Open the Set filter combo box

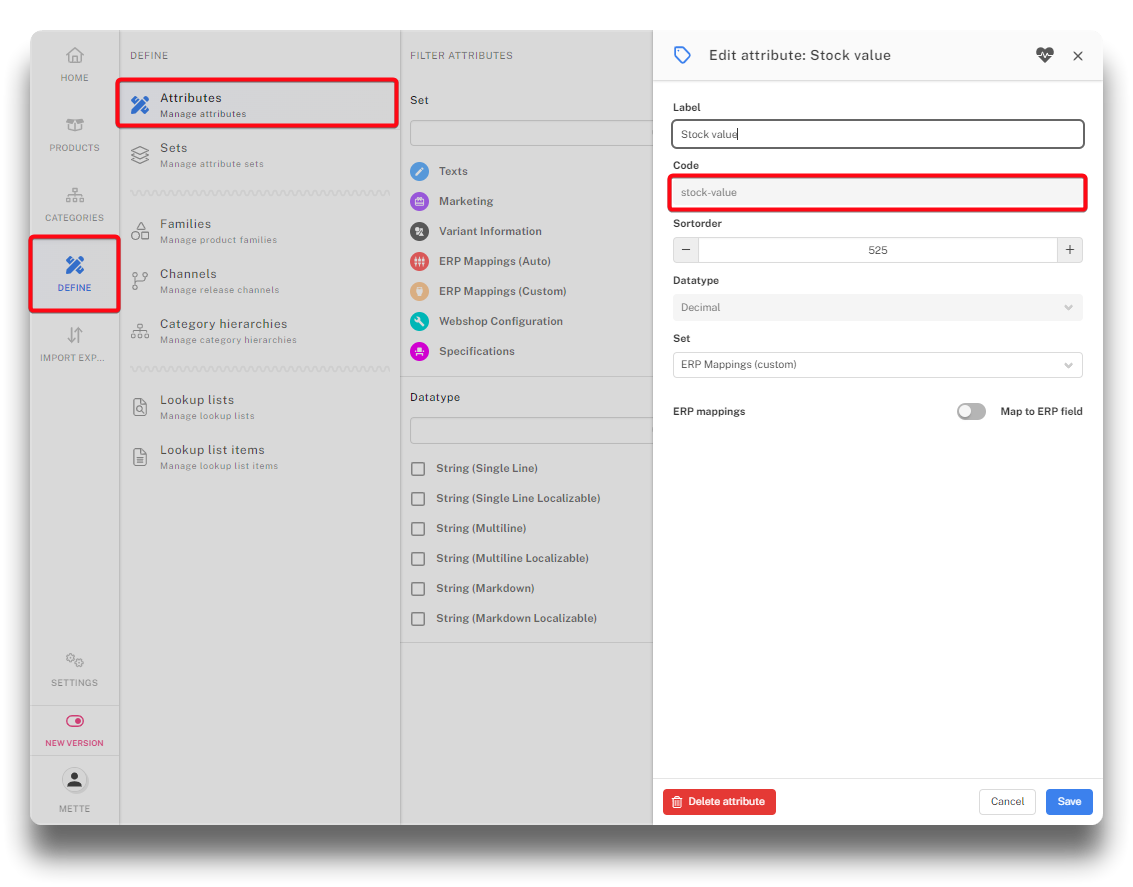point(531,133)
